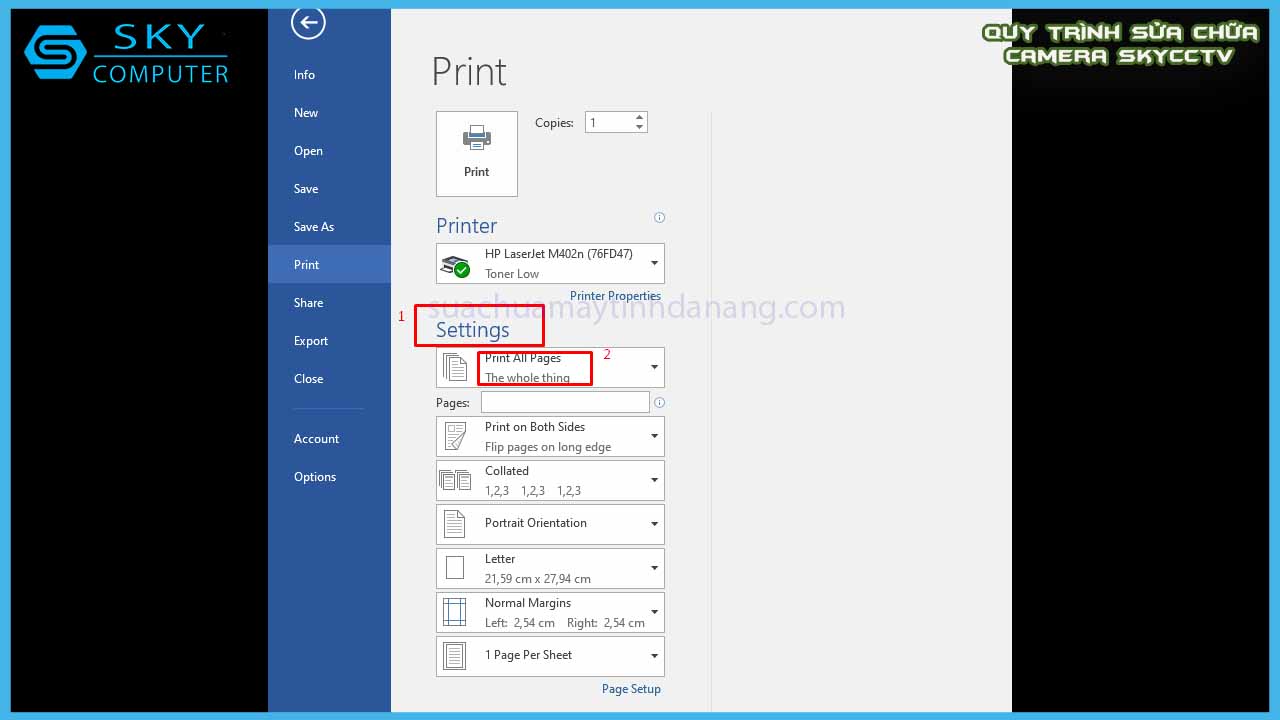Increase copies with the up arrow
This screenshot has height=720, width=1280.
click(x=639, y=117)
